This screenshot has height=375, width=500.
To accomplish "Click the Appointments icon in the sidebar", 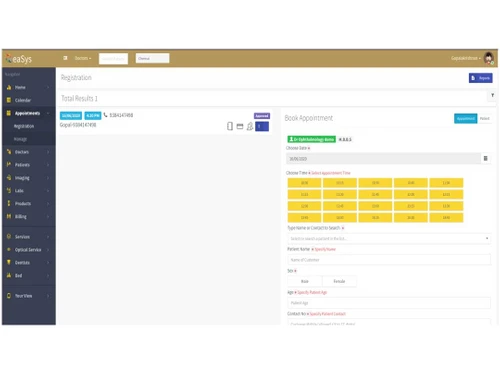I will click(9, 113).
